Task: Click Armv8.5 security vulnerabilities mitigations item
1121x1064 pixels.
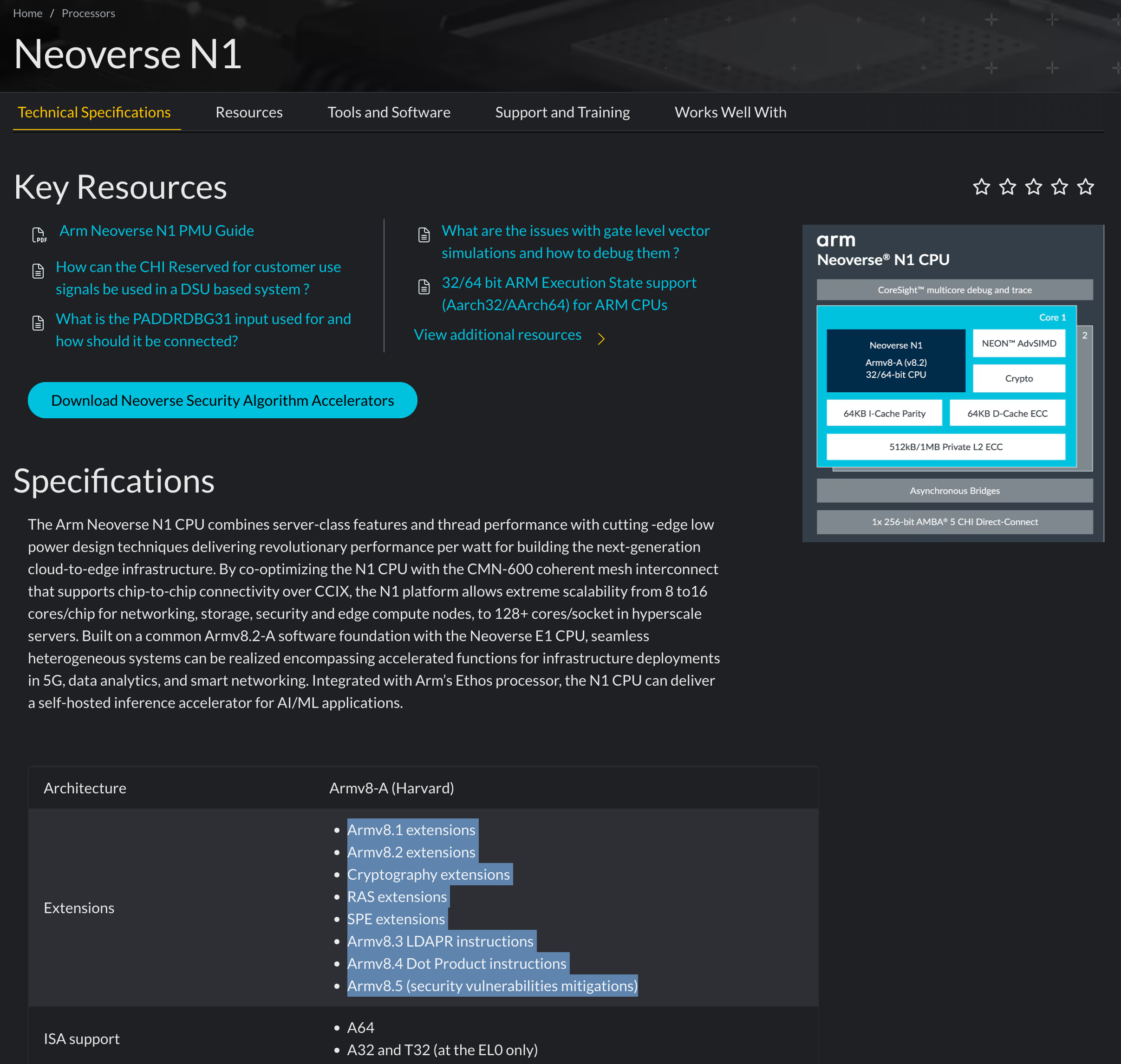Action: 492,986
